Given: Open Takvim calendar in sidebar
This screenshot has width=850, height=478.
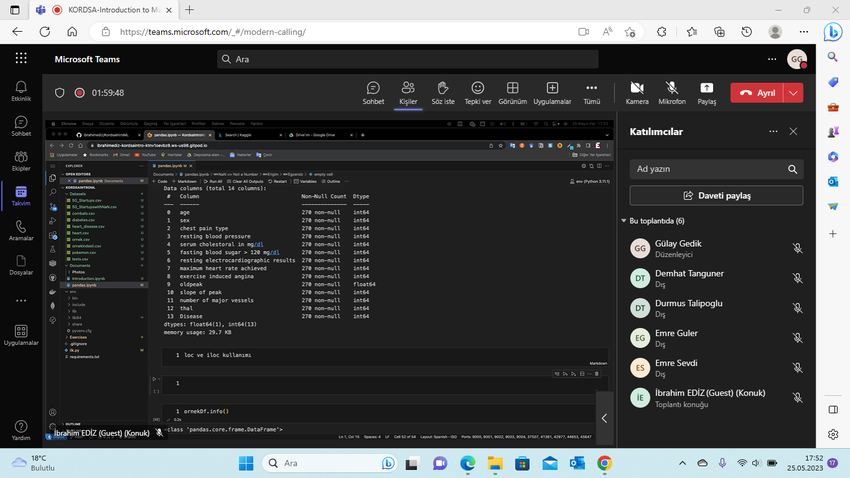Looking at the screenshot, I should click(x=21, y=196).
